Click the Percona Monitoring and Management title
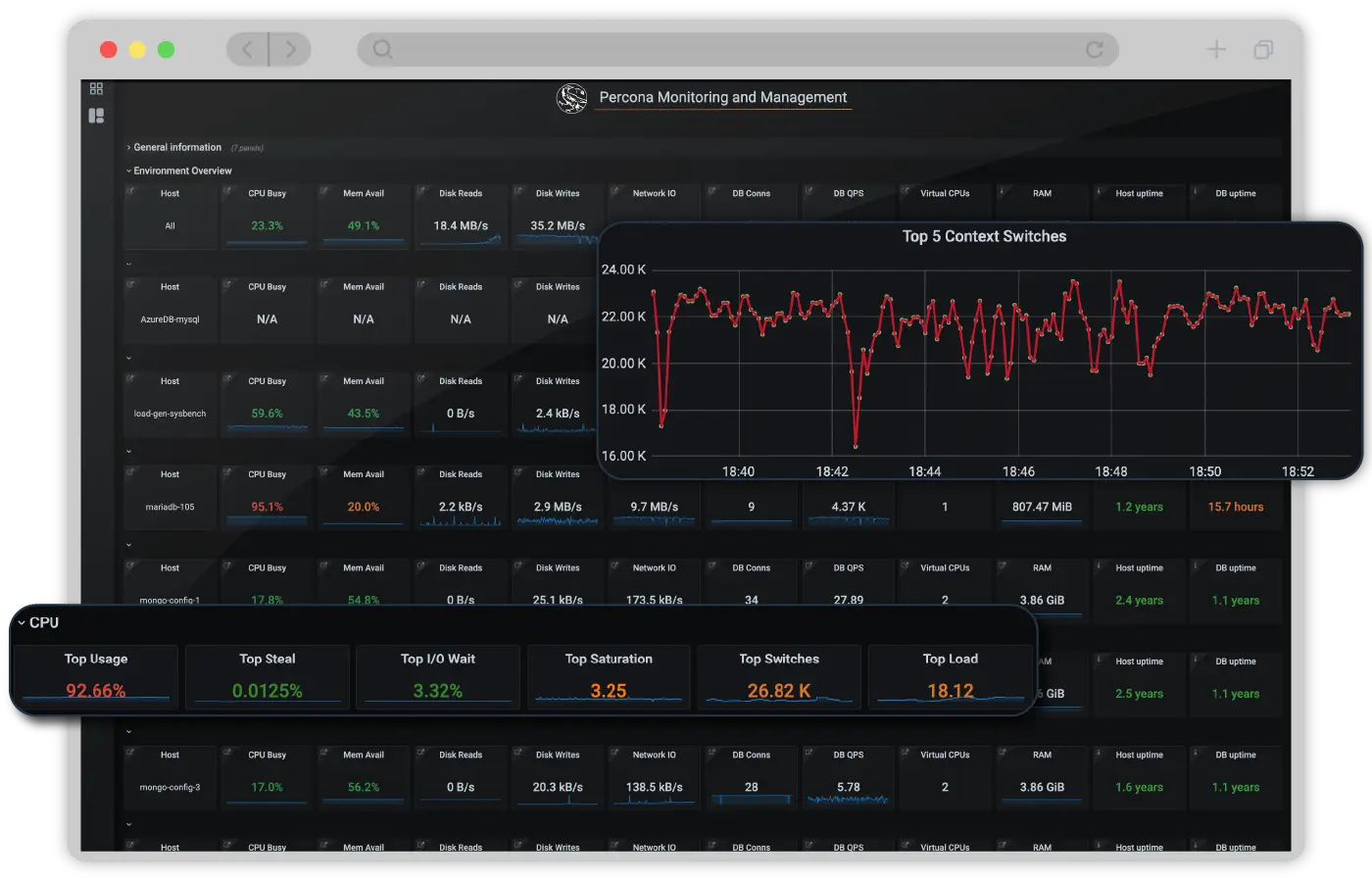 (722, 97)
